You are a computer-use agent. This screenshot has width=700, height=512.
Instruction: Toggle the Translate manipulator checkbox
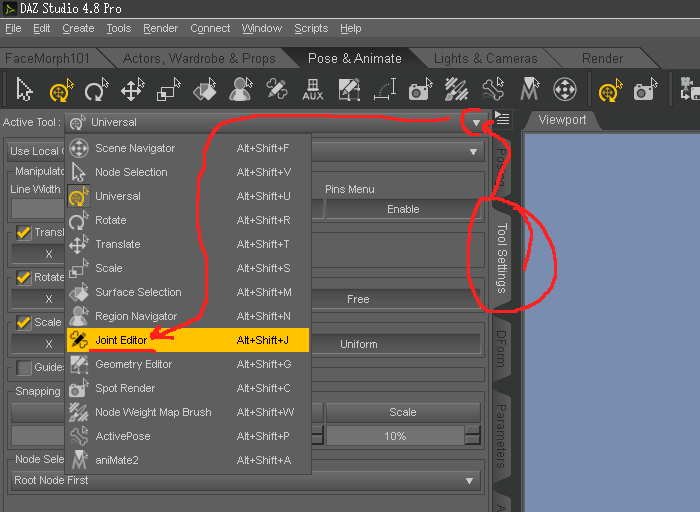point(23,233)
